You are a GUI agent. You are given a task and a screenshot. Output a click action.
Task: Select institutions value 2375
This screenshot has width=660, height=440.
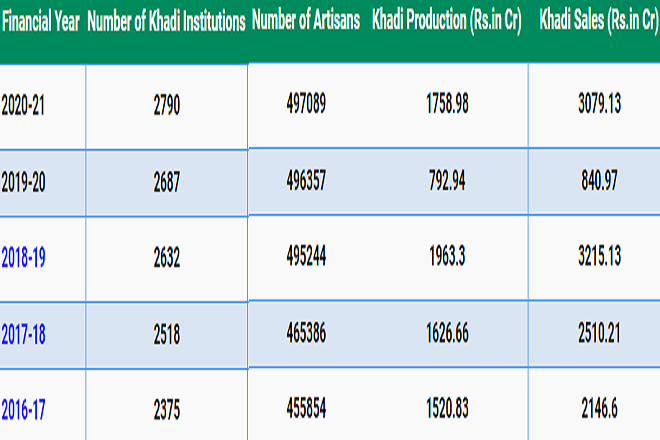pos(166,410)
